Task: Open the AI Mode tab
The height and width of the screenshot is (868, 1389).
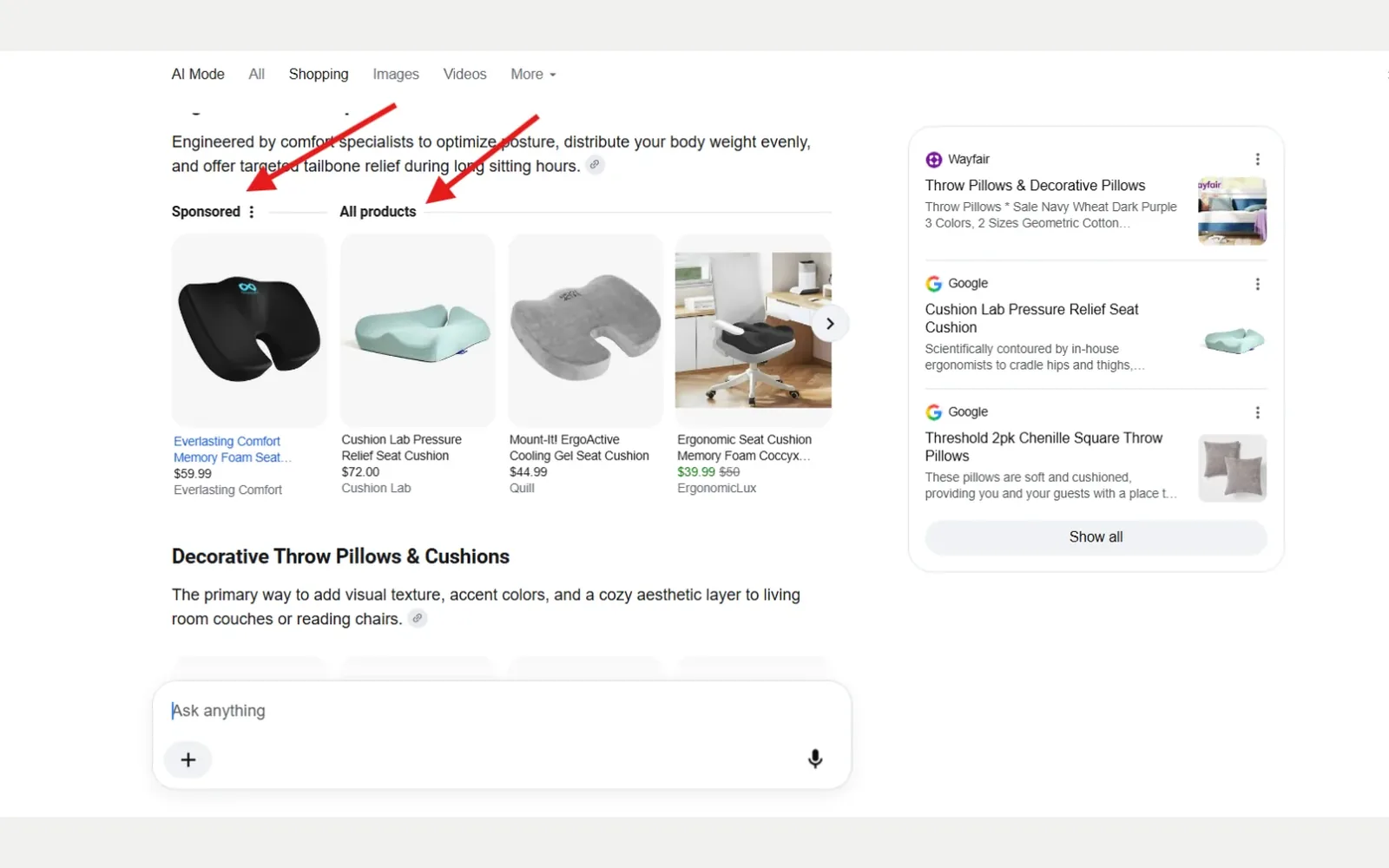Action: [x=198, y=75]
